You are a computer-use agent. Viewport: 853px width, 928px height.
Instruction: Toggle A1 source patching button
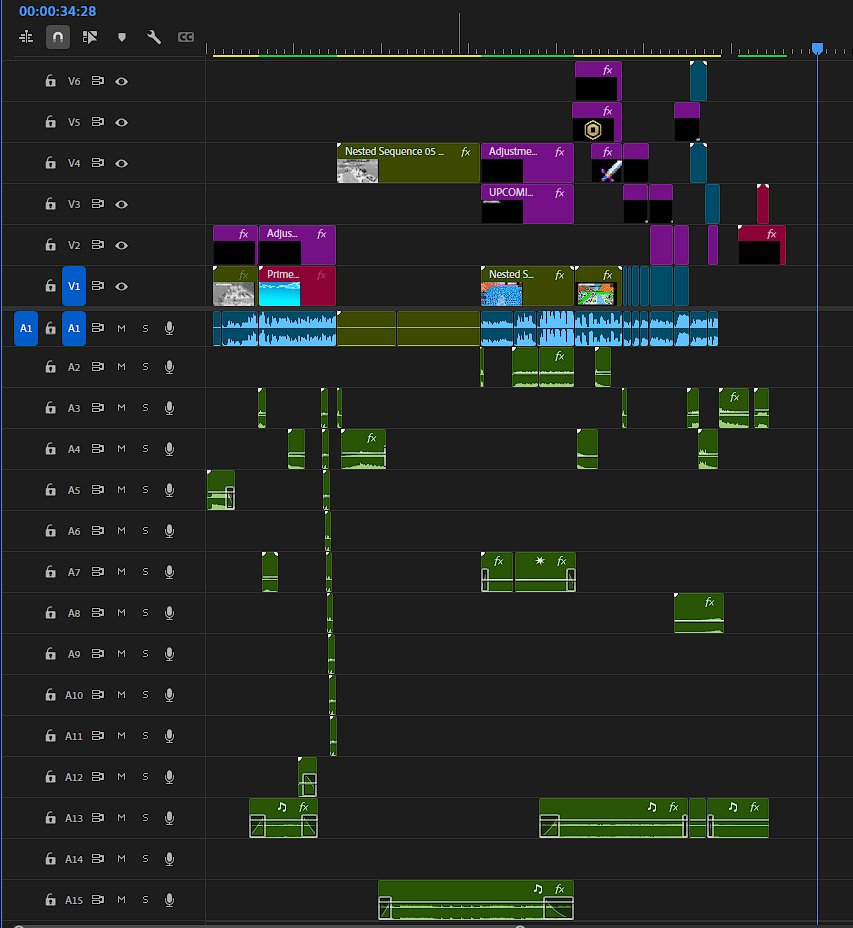[x=26, y=328]
